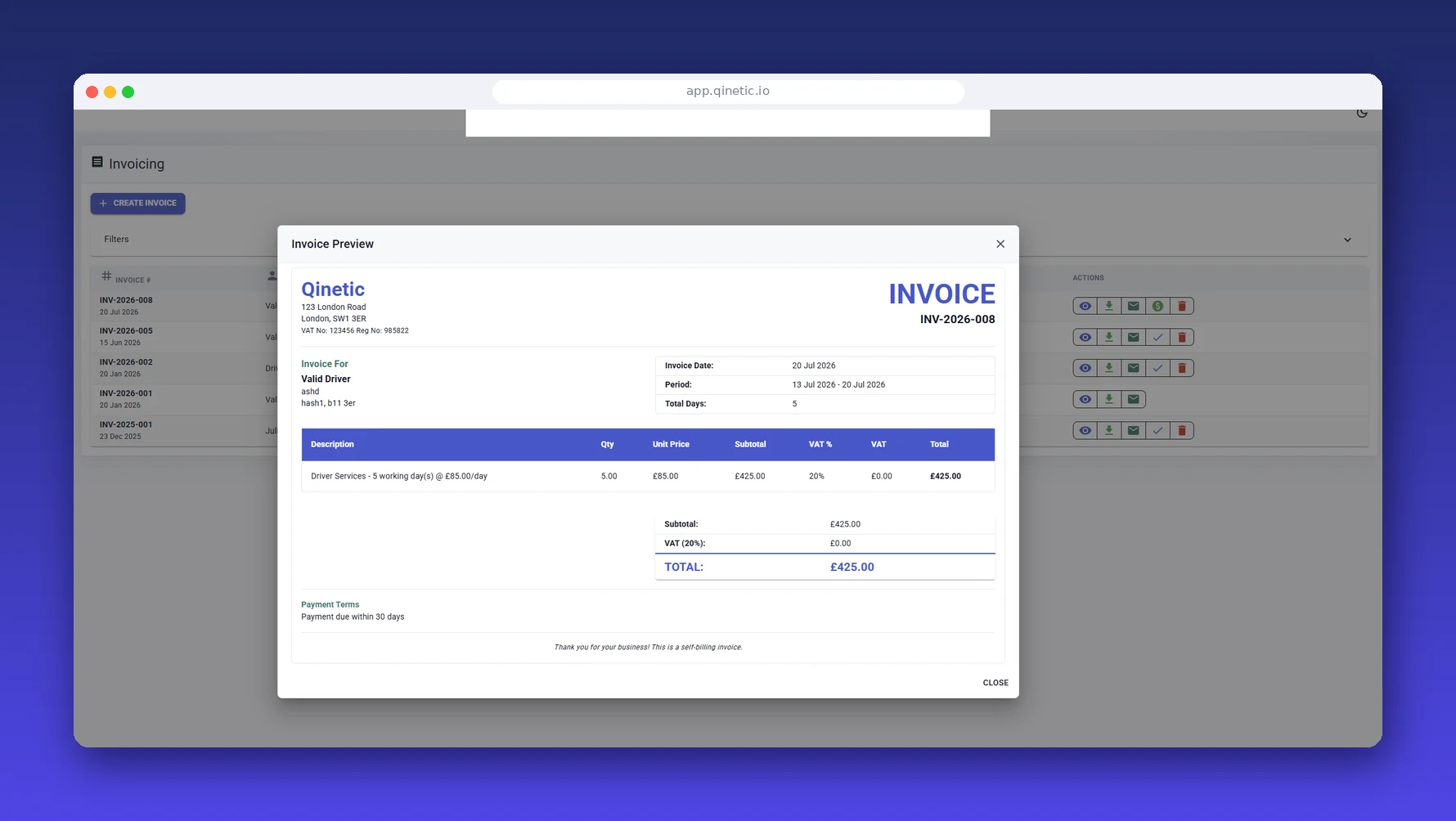The width and height of the screenshot is (1456, 821).
Task: Download invoice INV-2026-008
Action: [1109, 306]
